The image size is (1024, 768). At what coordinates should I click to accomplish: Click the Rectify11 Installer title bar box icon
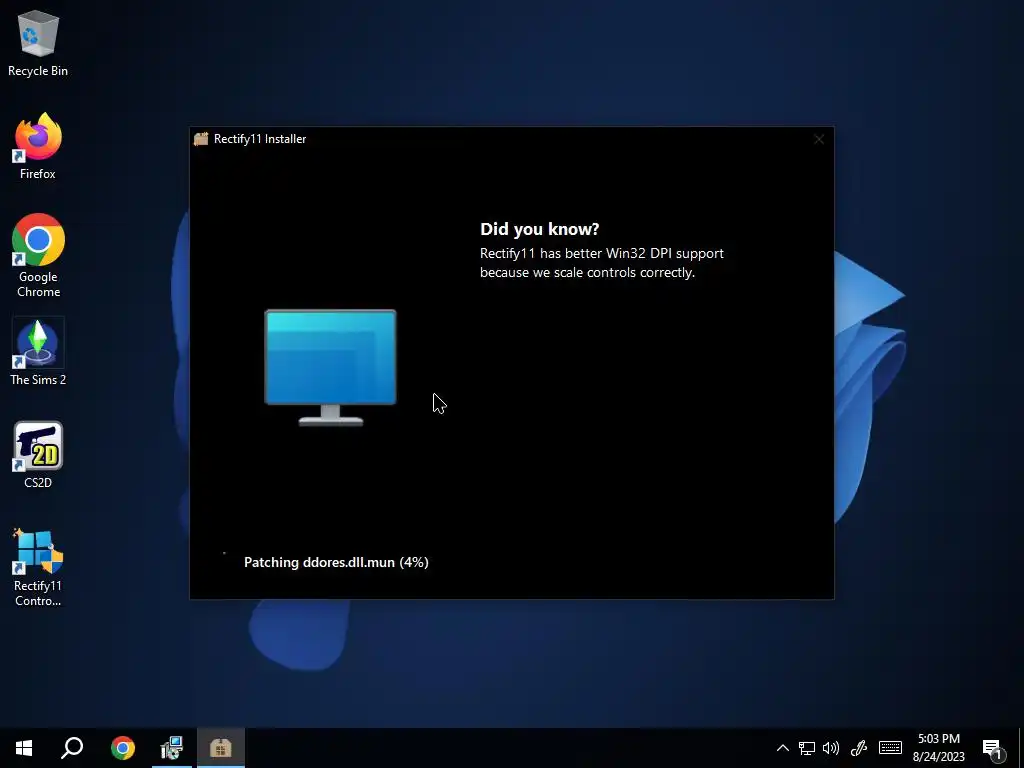[201, 138]
